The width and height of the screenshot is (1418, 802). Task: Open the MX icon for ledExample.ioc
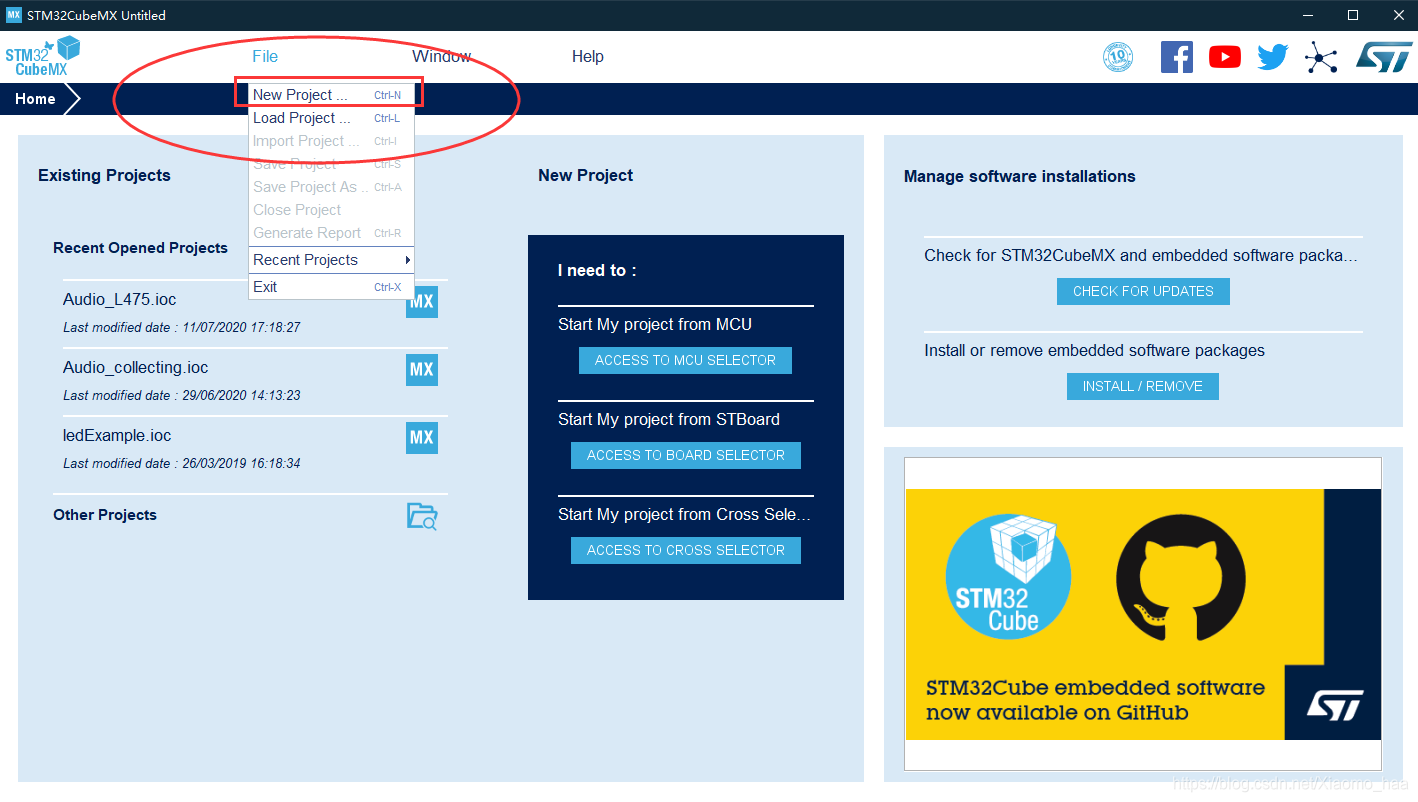(422, 438)
